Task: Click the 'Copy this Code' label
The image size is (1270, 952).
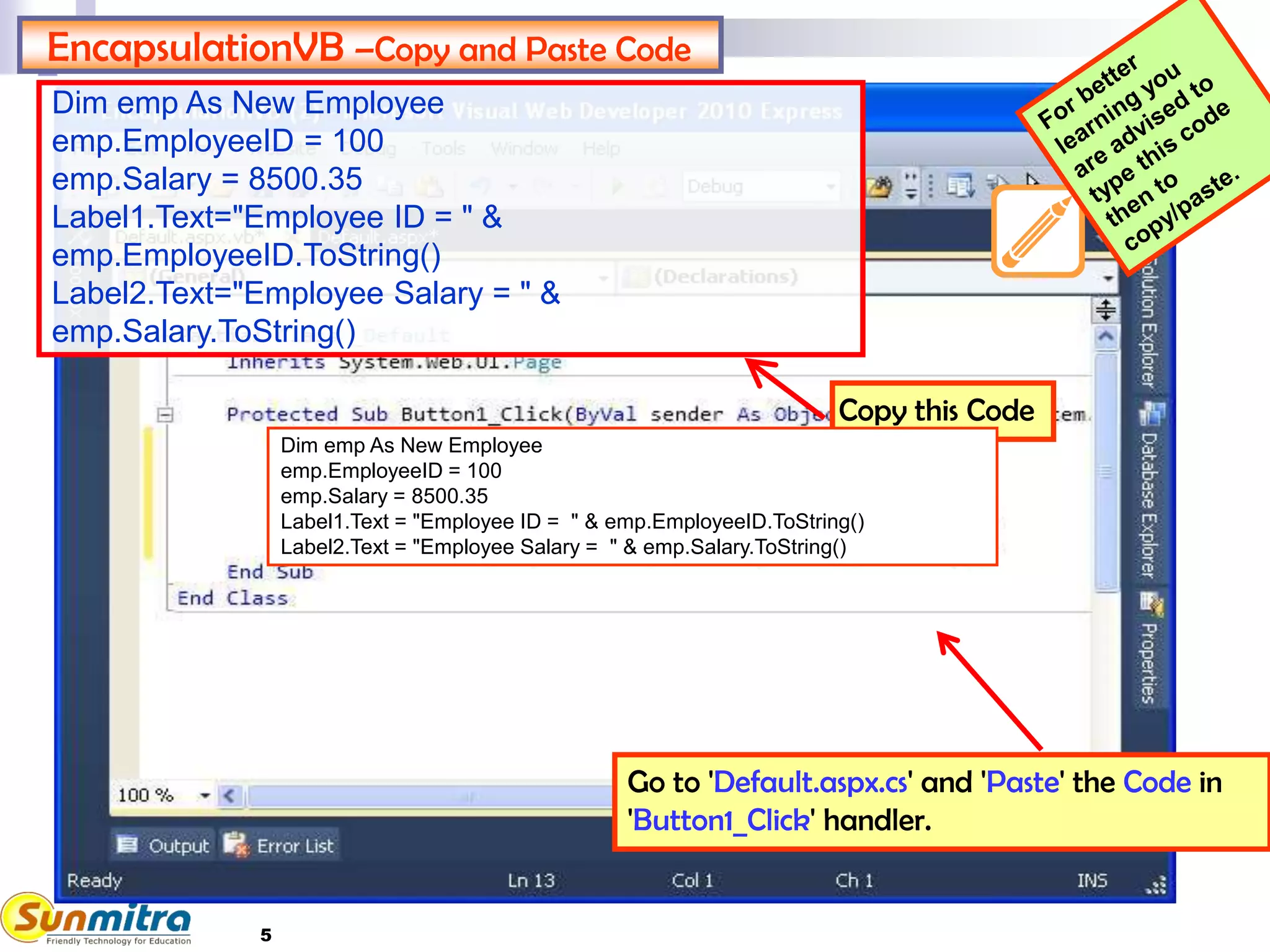Action: (936, 411)
